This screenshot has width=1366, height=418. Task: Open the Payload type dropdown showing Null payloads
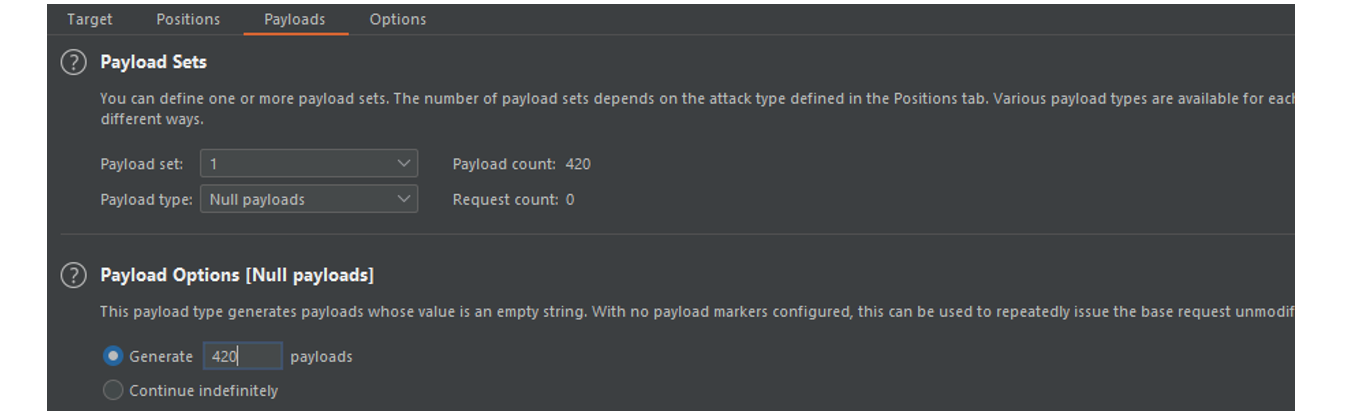(309, 199)
